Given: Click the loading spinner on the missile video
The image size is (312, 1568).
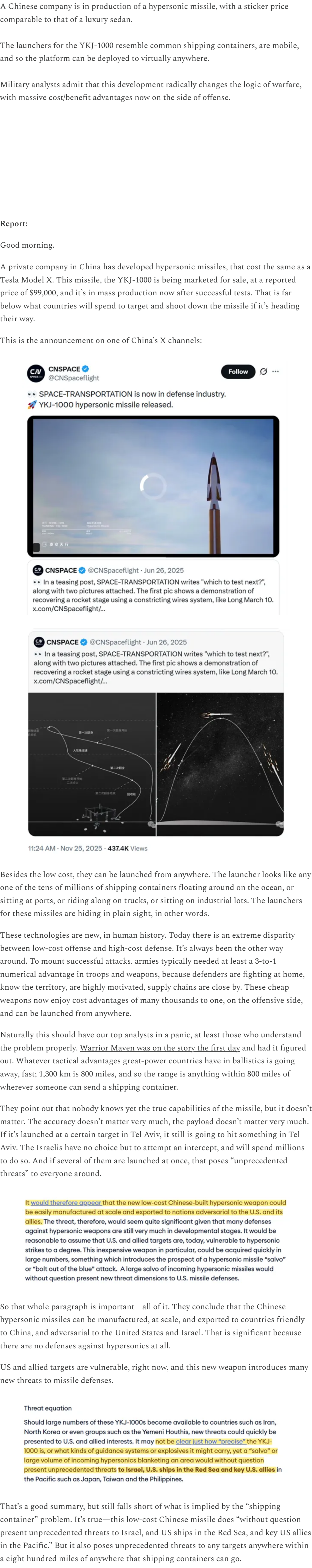Looking at the screenshot, I should (153, 485).
